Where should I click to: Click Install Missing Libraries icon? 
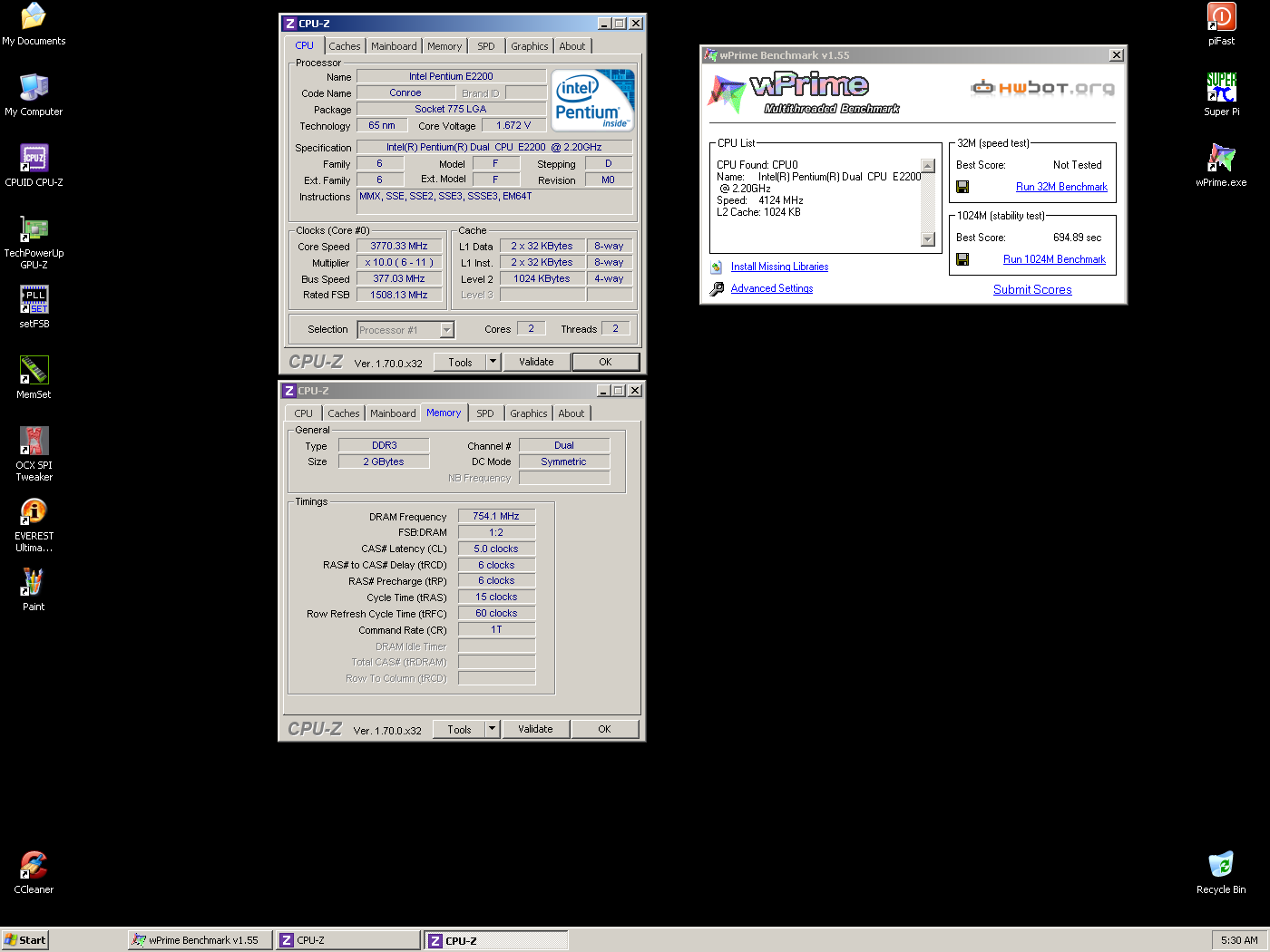point(717,267)
